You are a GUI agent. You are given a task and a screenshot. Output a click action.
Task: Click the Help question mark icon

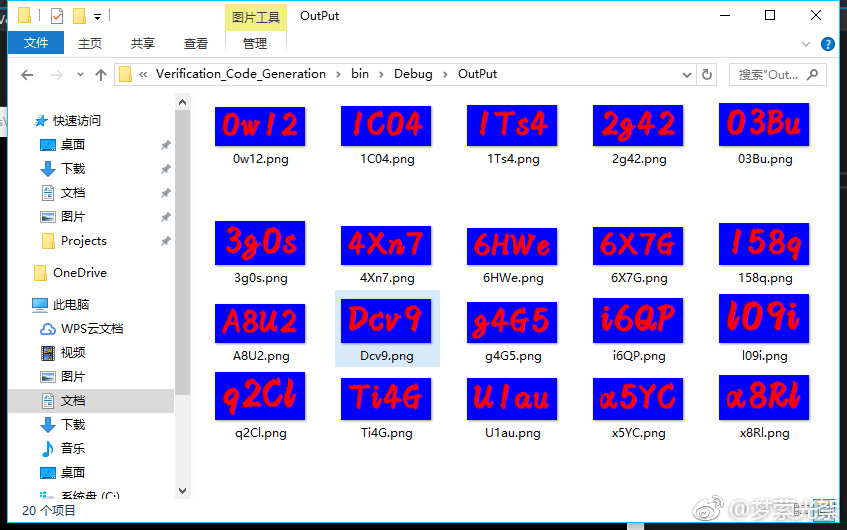click(x=828, y=44)
